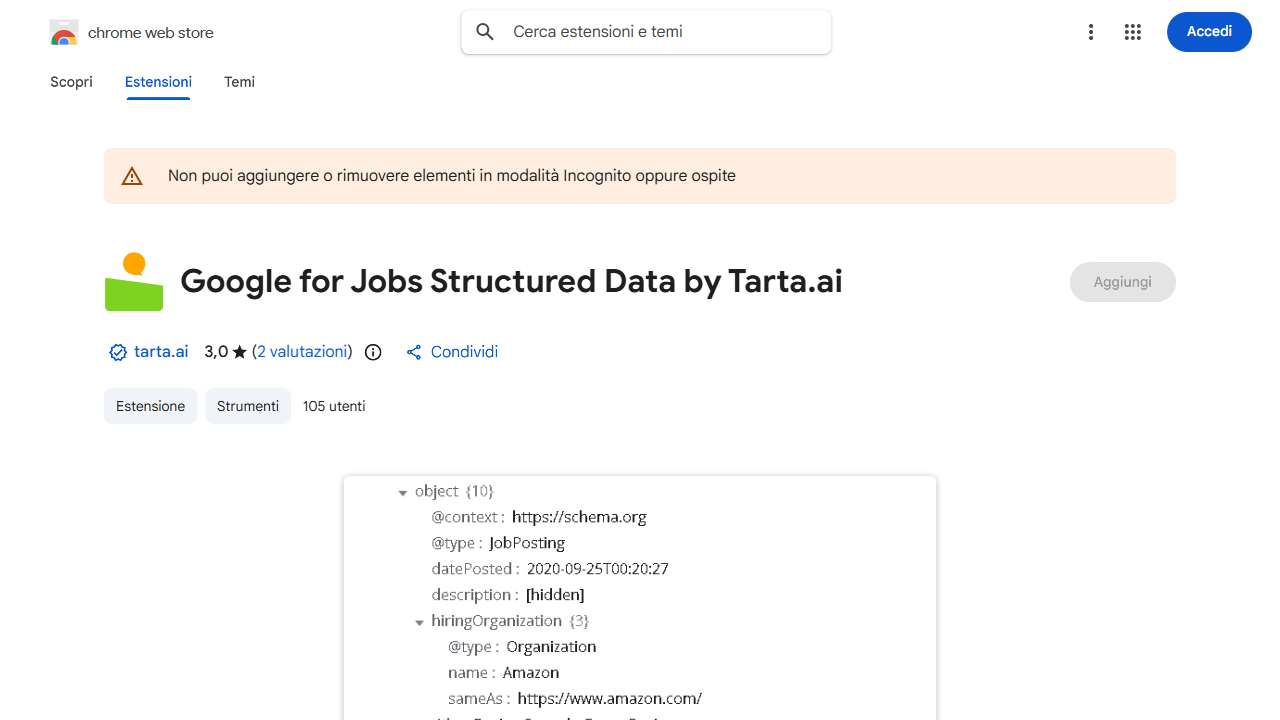The width and height of the screenshot is (1280, 720).
Task: Click the extension's green logo icon
Action: click(x=133, y=281)
